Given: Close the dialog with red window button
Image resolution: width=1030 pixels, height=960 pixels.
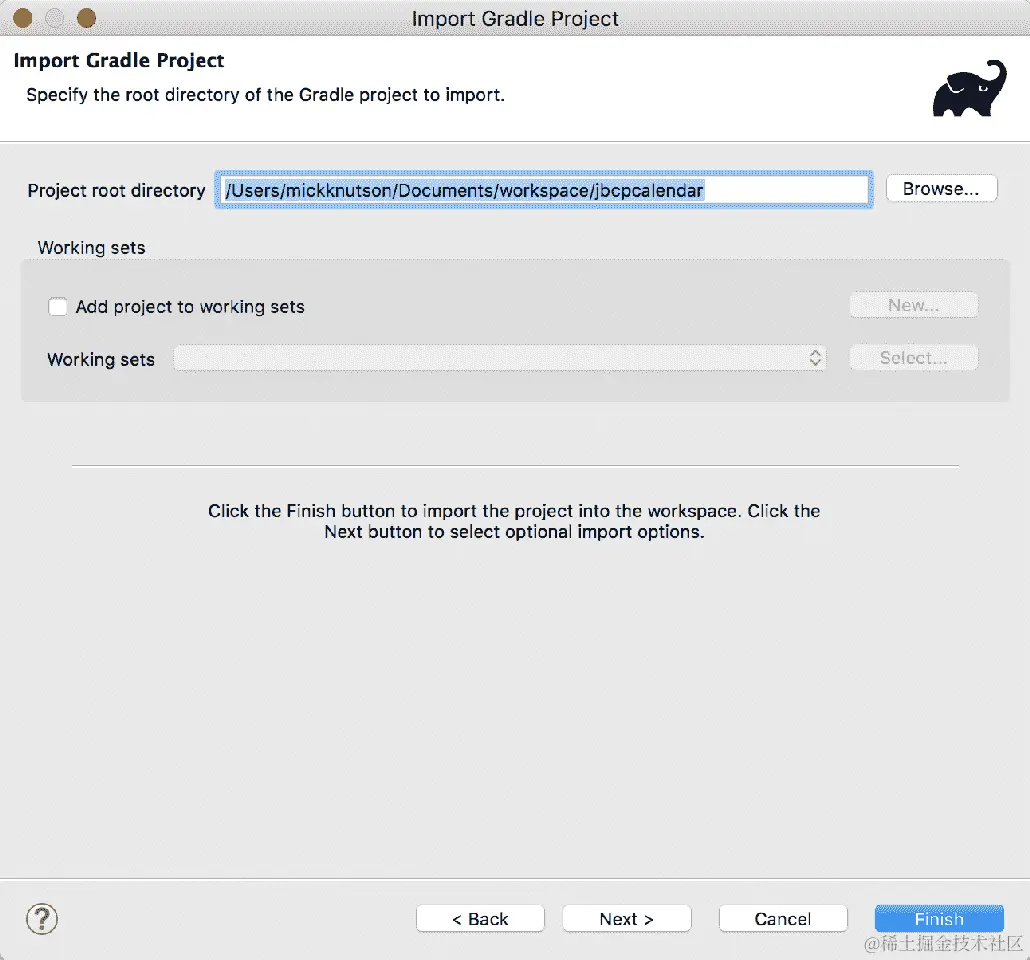Looking at the screenshot, I should (x=23, y=18).
